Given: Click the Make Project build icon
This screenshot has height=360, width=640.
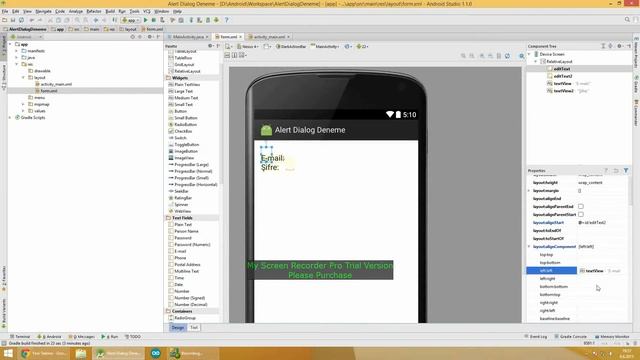Looking at the screenshot, I should click(x=115, y=20).
